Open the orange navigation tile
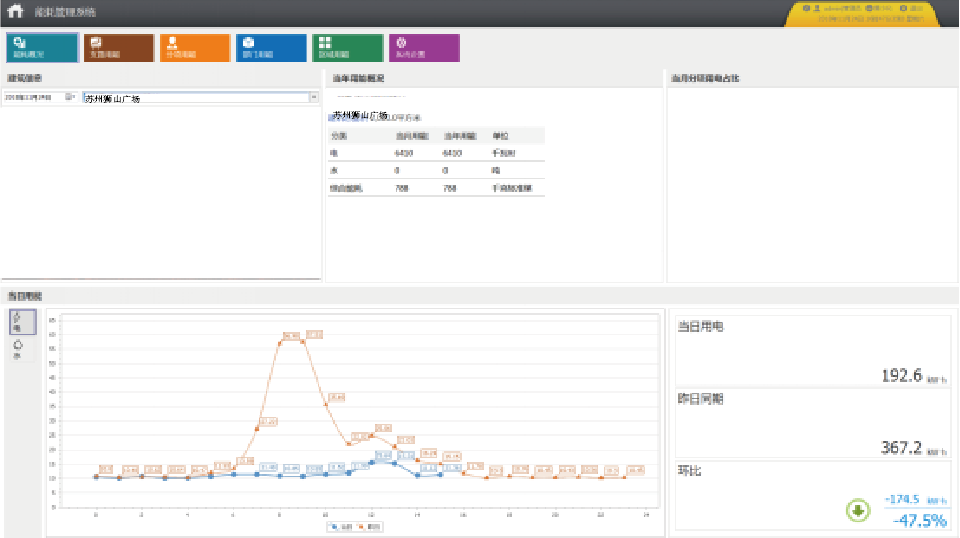The height and width of the screenshot is (538, 960). click(x=195, y=48)
